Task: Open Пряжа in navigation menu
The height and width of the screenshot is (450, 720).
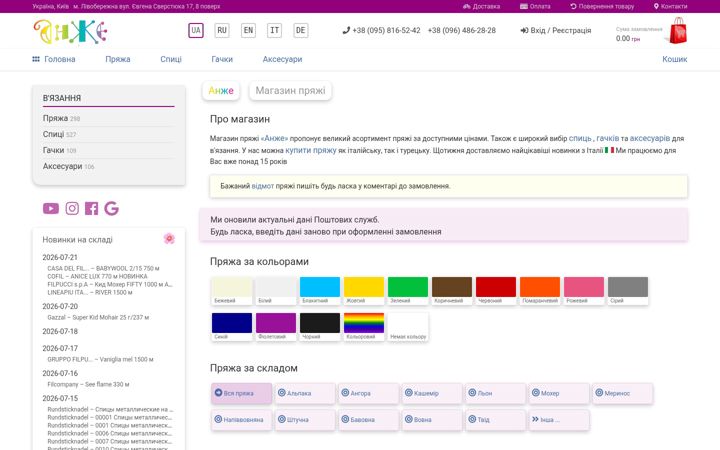Action: point(118,59)
